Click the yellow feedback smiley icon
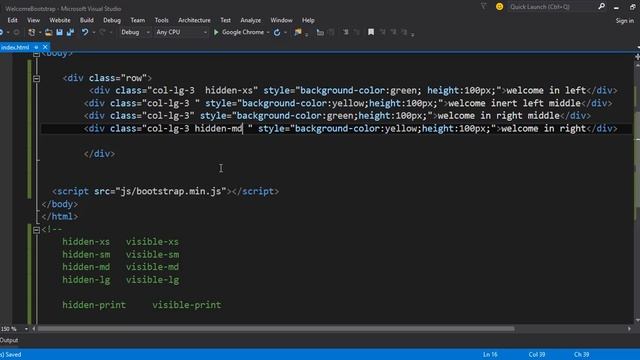The width and height of the screenshot is (640, 360). 499,7
